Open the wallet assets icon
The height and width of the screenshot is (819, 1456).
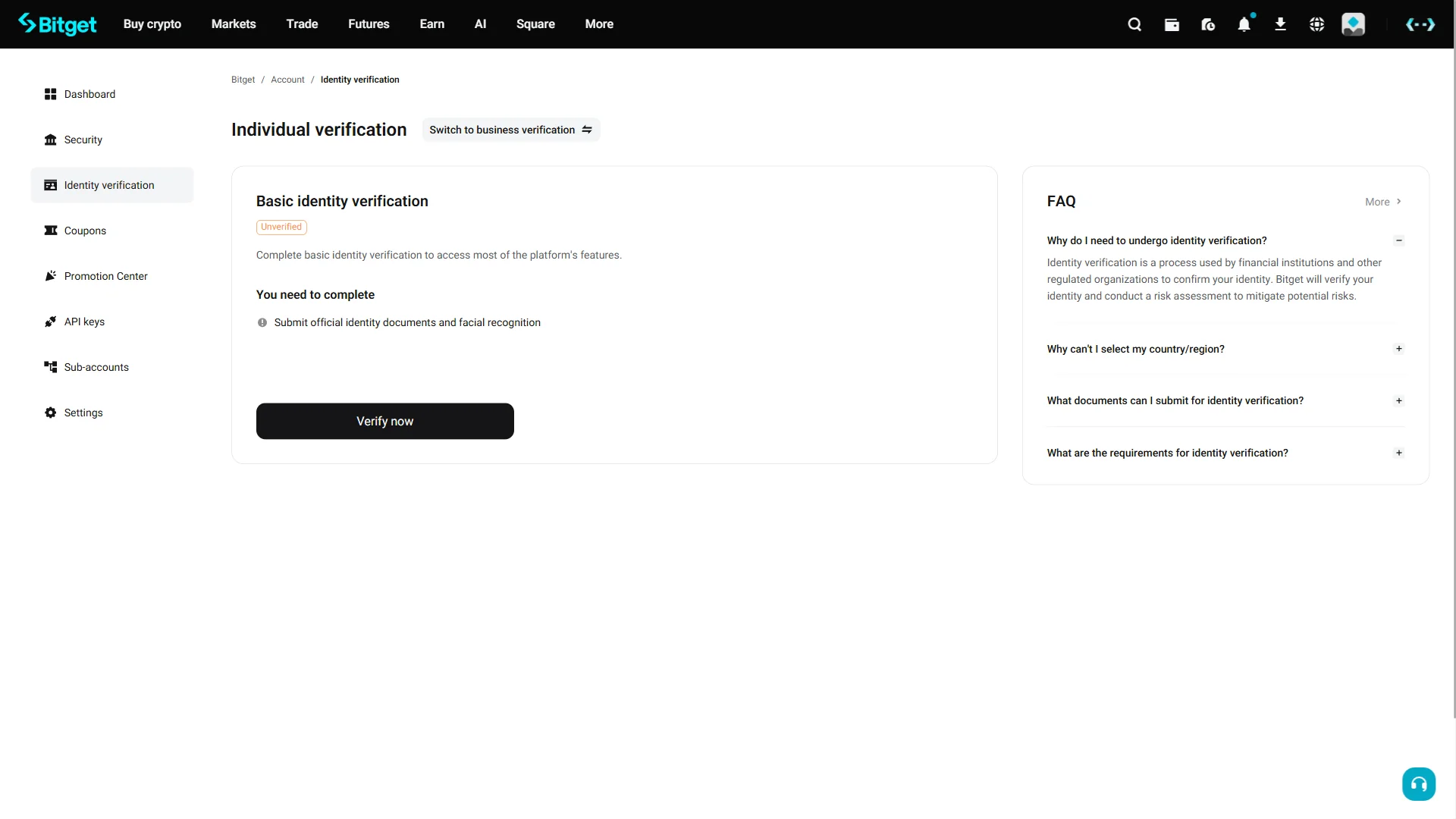[1172, 24]
